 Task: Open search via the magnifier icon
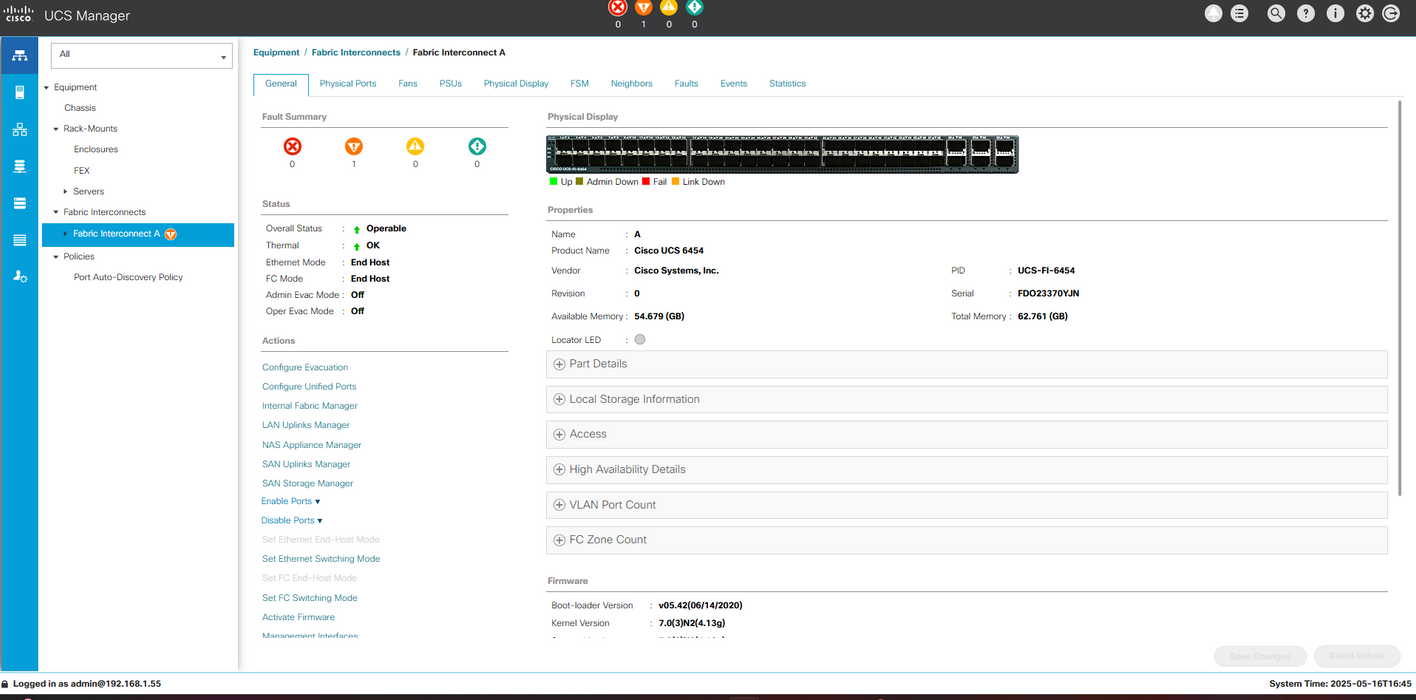[1276, 14]
